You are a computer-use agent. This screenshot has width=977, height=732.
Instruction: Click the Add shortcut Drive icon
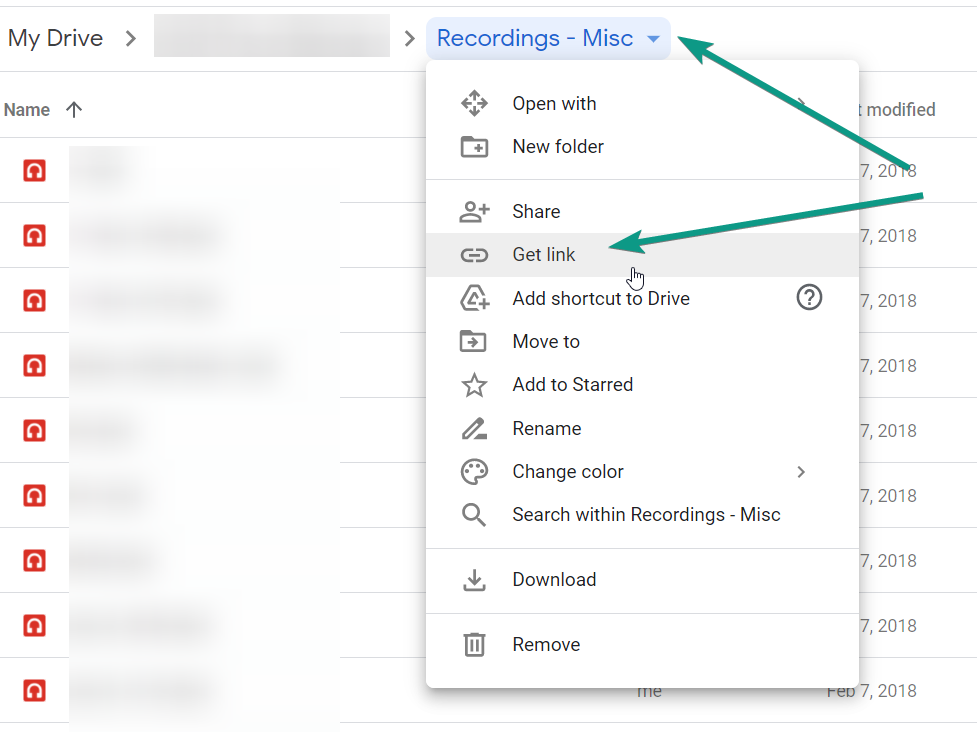click(474, 298)
